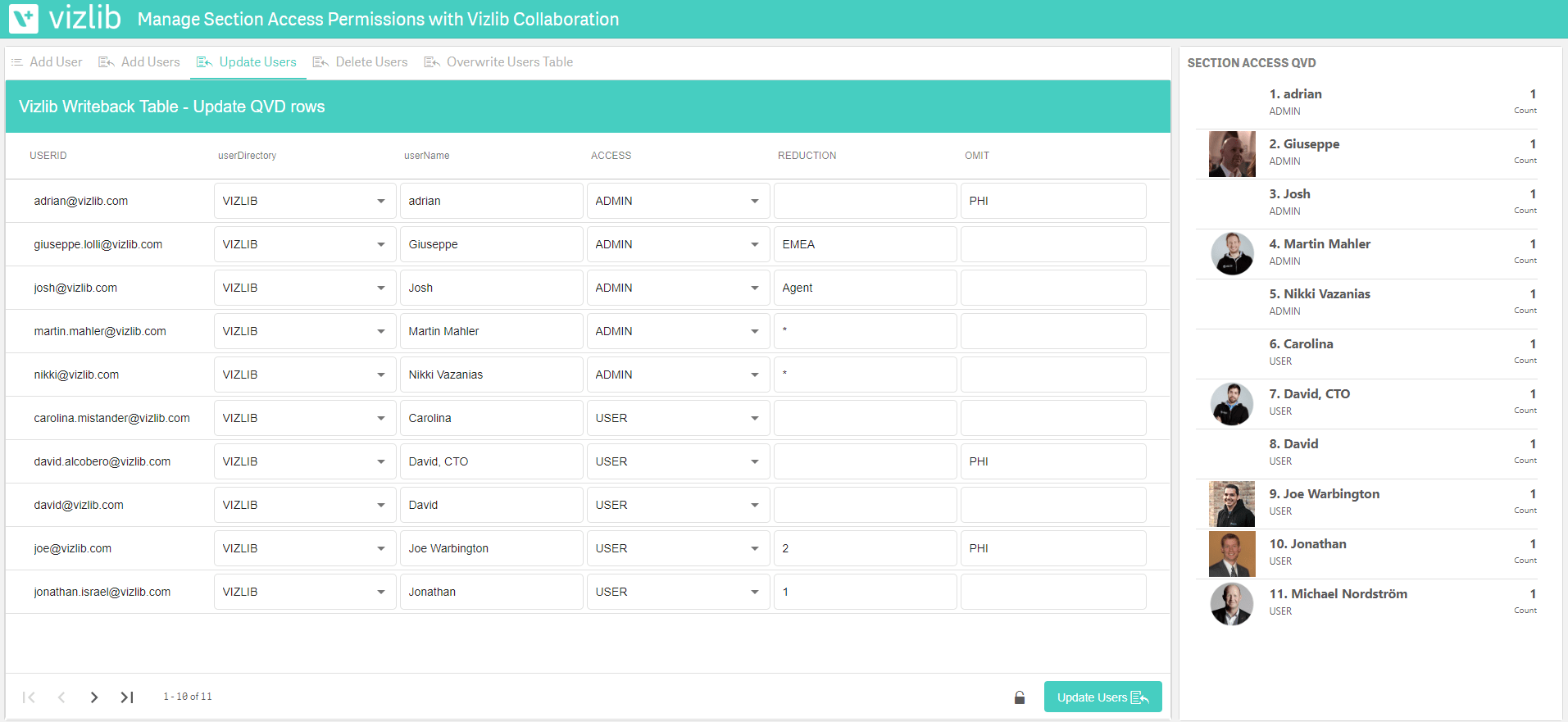Click Giuseppe's profile photo

1232,154
